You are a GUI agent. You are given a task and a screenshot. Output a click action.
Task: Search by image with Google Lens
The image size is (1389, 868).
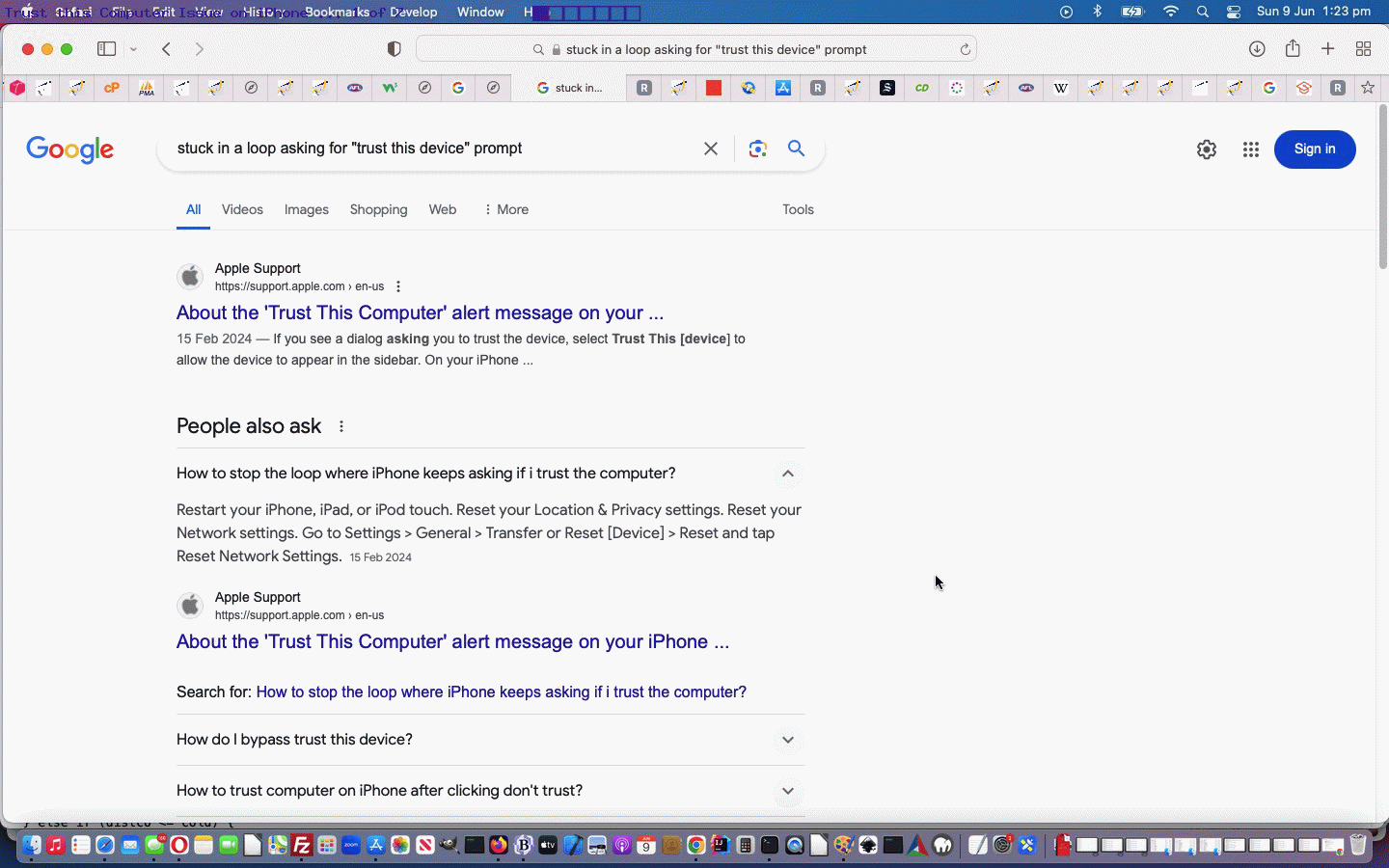[757, 149]
